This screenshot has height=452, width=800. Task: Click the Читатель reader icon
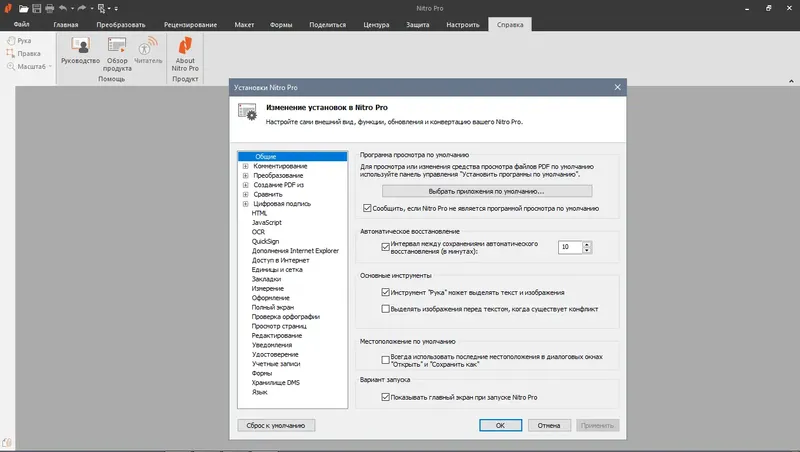tap(148, 50)
